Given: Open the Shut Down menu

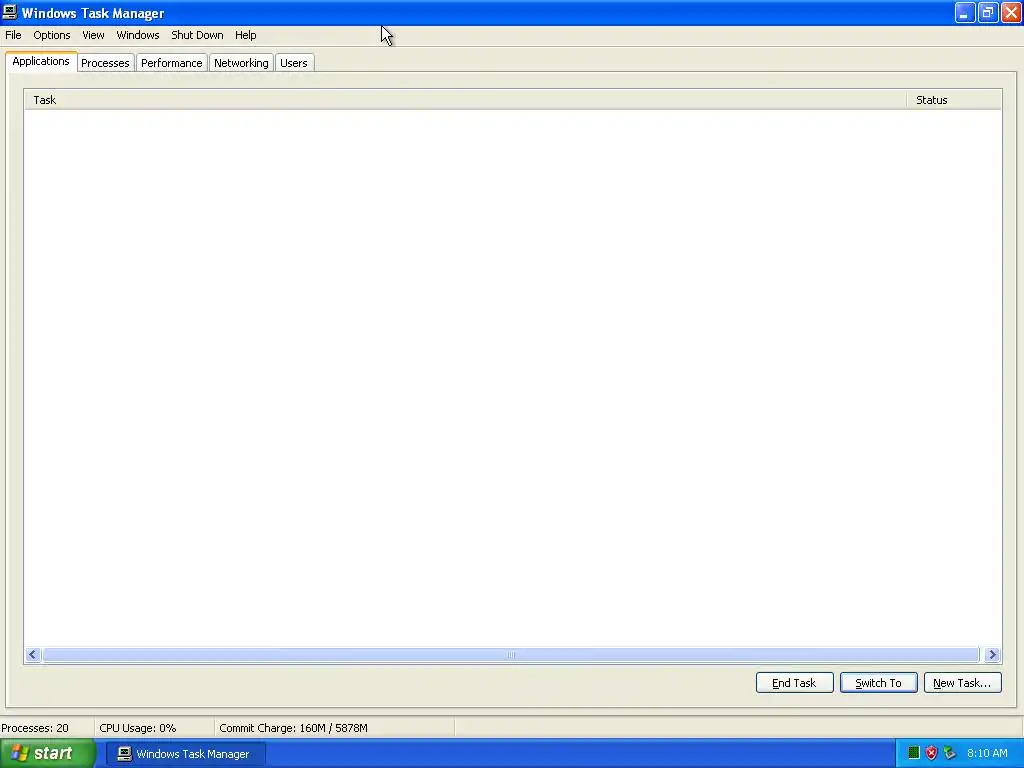Looking at the screenshot, I should (197, 35).
